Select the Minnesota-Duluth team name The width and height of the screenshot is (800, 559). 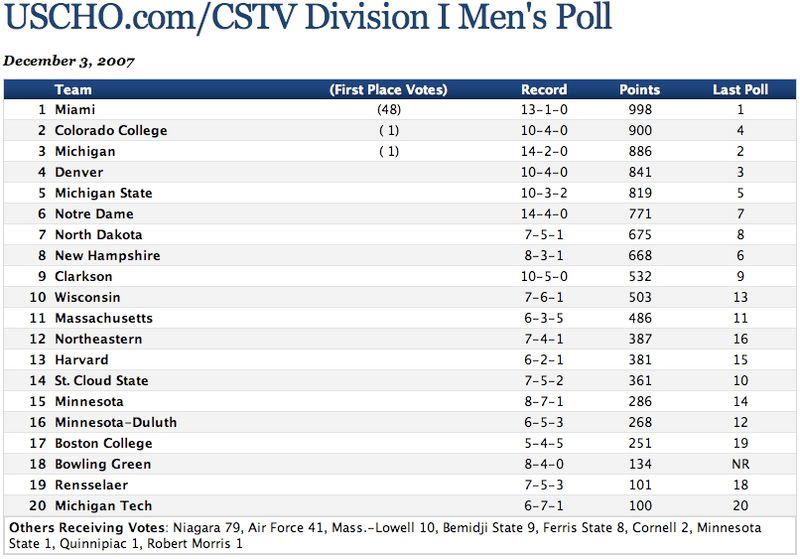[x=116, y=422]
